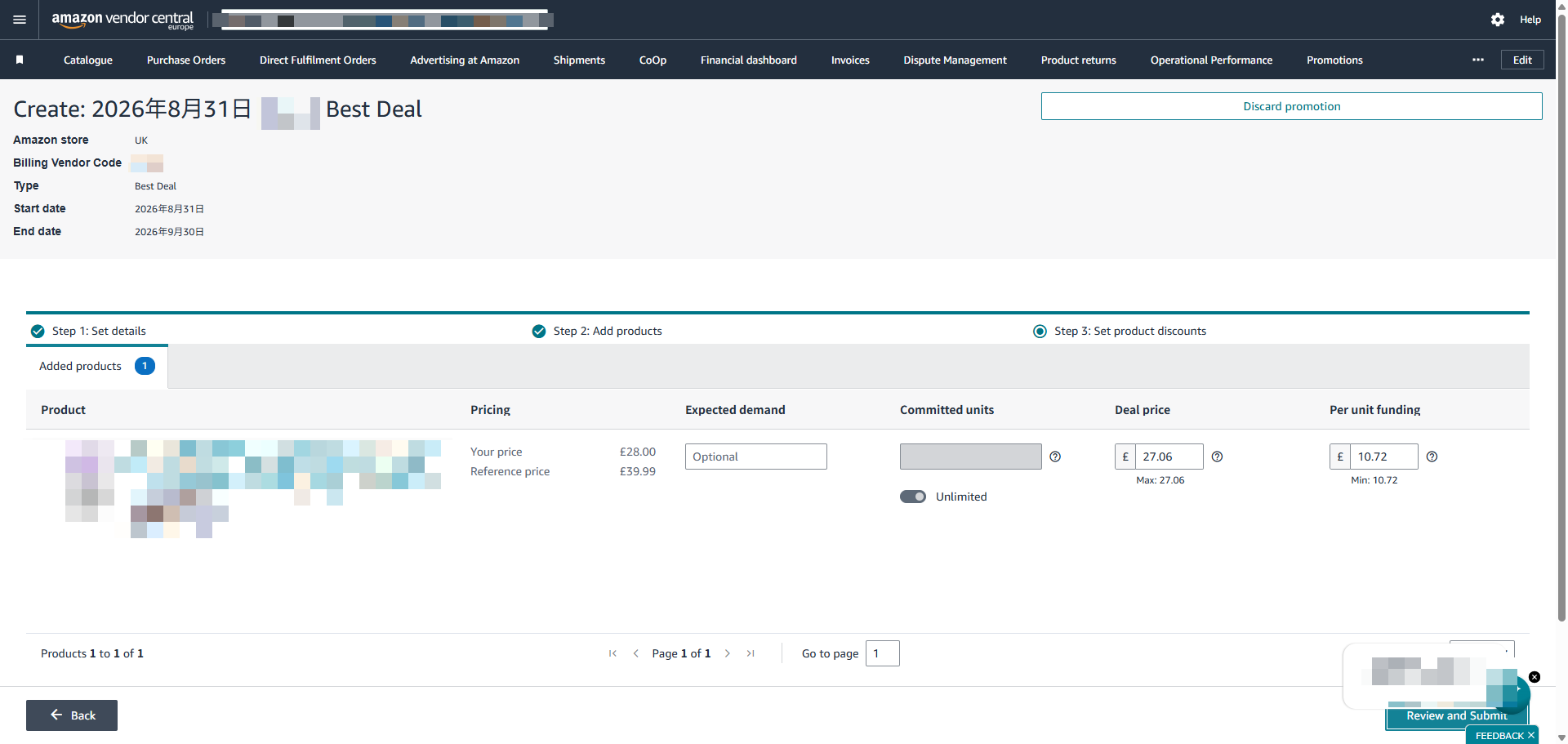Click the Deal price help icon
This screenshot has width=1568, height=744.
pos(1217,457)
